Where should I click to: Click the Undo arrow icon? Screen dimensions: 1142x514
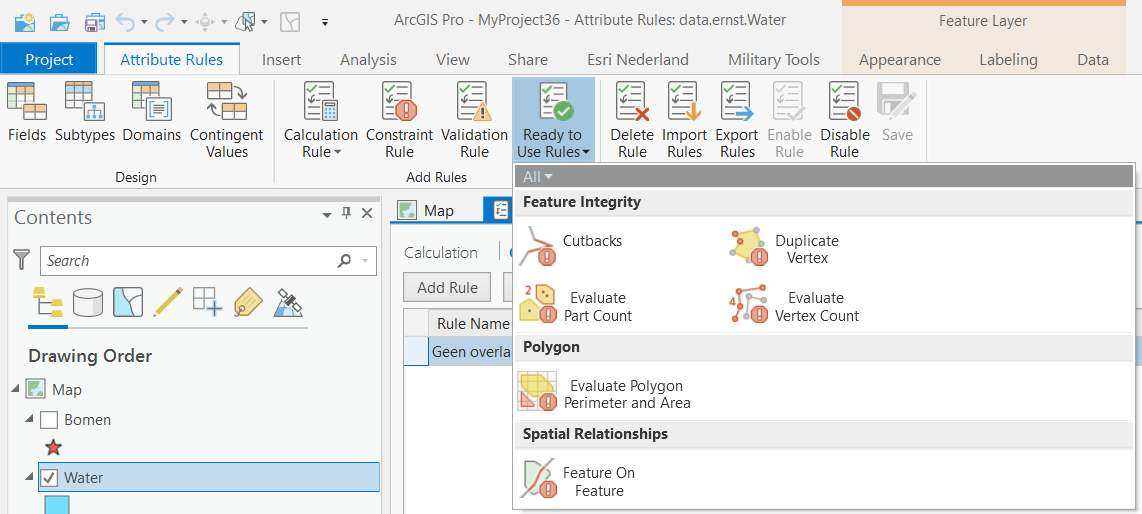click(125, 22)
